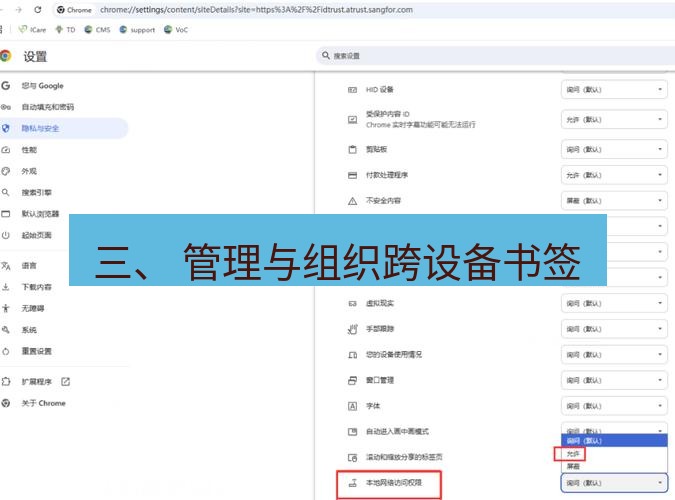Click the 虚拟现实 headset icon
675x500 pixels.
tap(352, 304)
